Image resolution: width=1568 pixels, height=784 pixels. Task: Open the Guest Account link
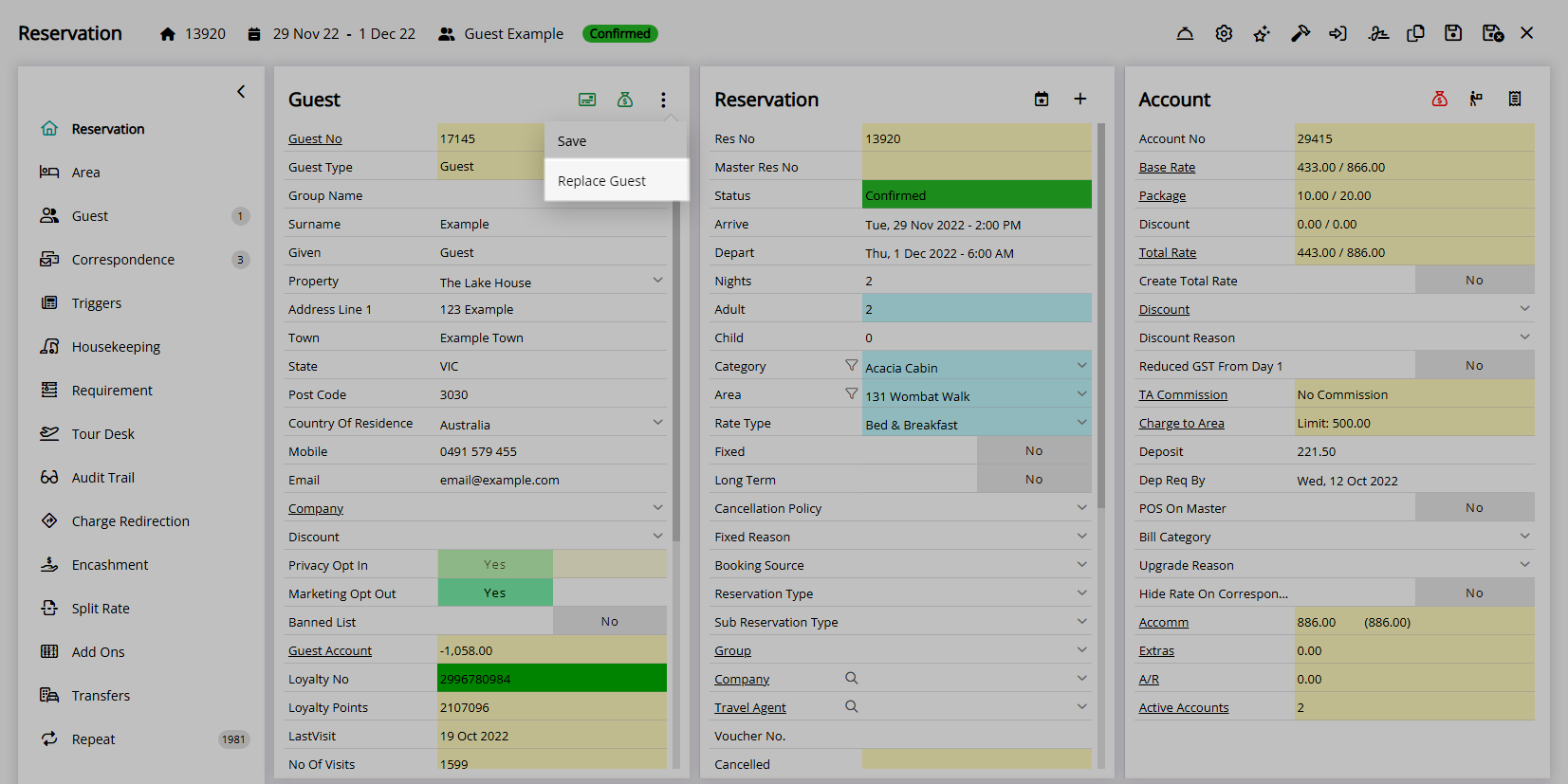(330, 650)
